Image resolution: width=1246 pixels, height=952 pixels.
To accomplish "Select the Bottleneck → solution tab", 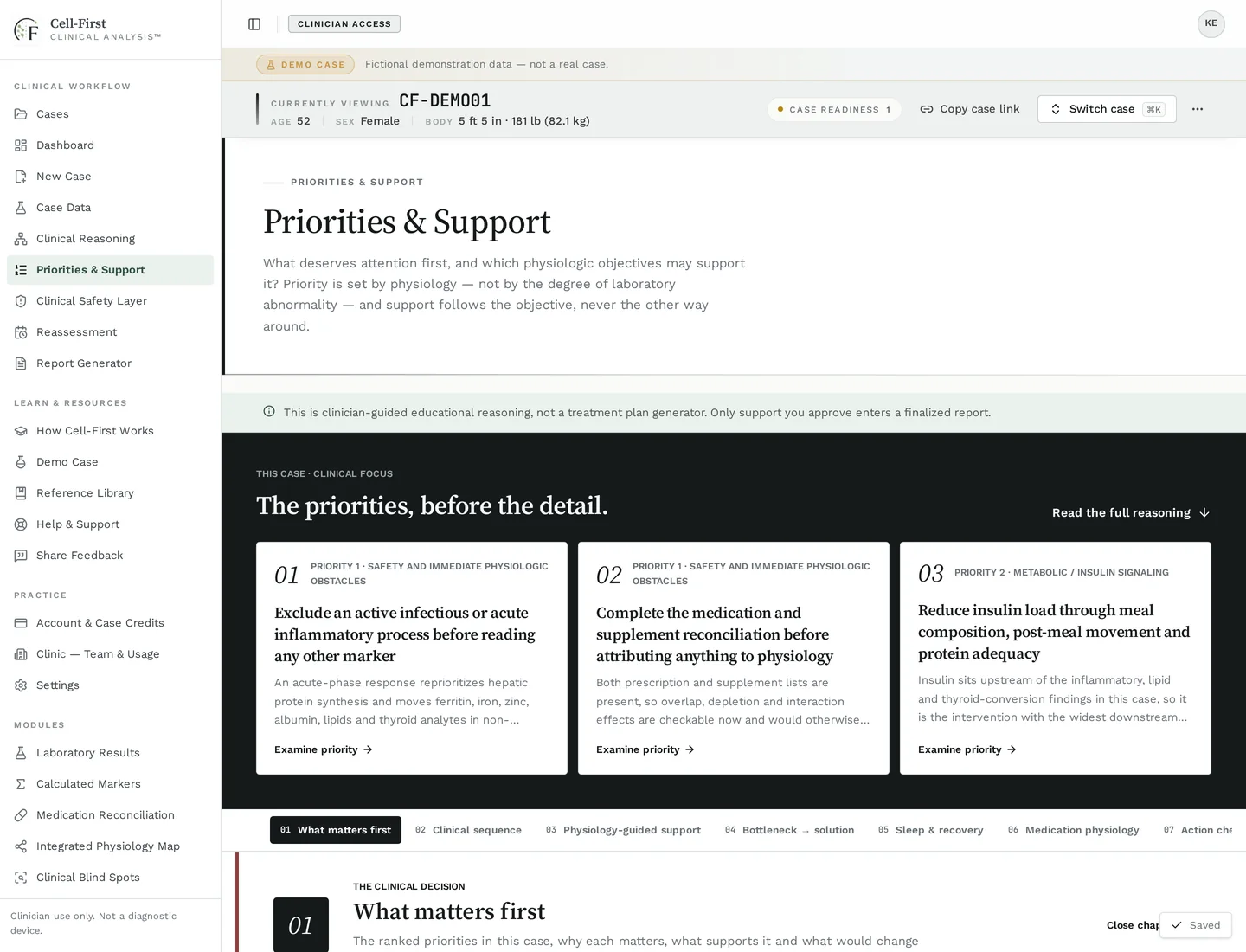I will coord(789,830).
